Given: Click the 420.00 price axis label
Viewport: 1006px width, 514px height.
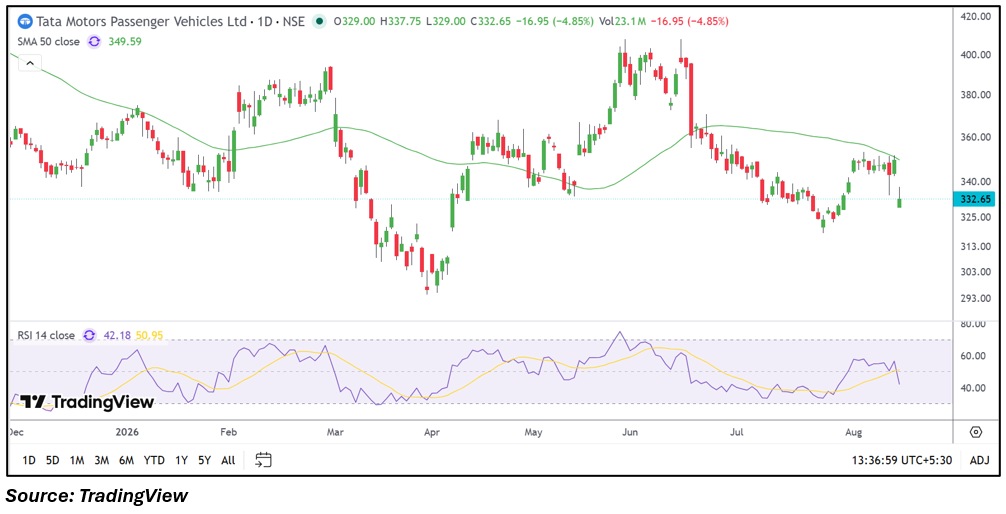Looking at the screenshot, I should [978, 15].
